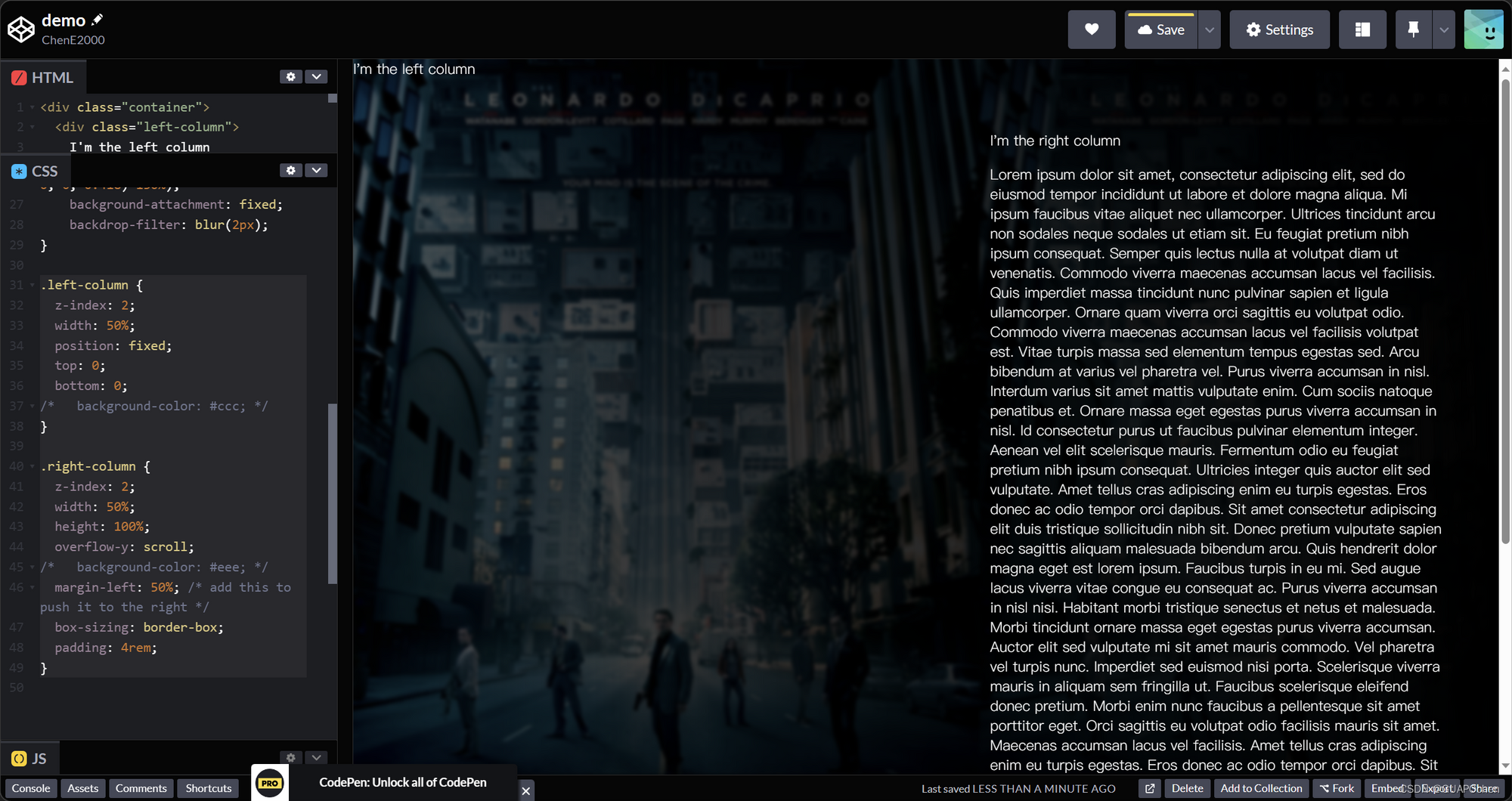Fold the .left-column CSS rule at line 31

[x=33, y=286]
